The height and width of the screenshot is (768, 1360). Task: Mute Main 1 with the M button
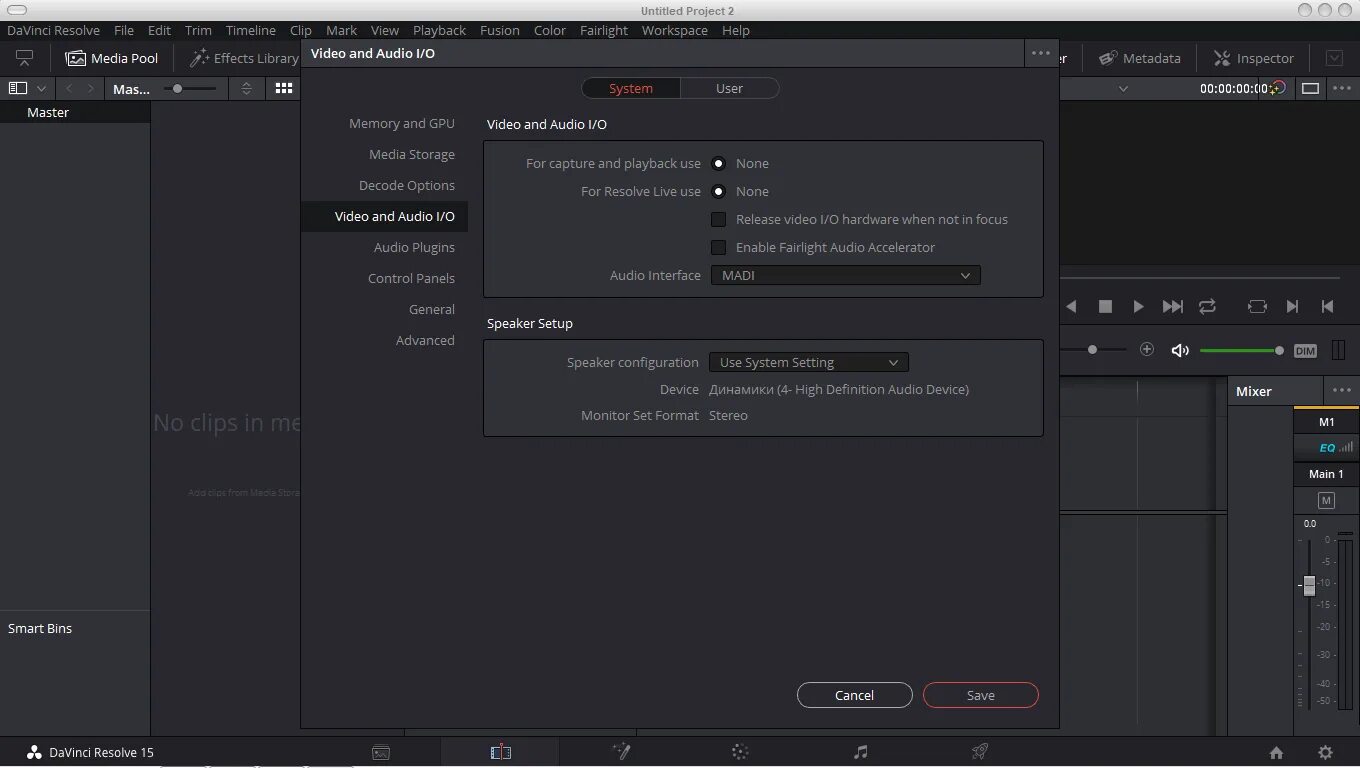click(x=1326, y=500)
